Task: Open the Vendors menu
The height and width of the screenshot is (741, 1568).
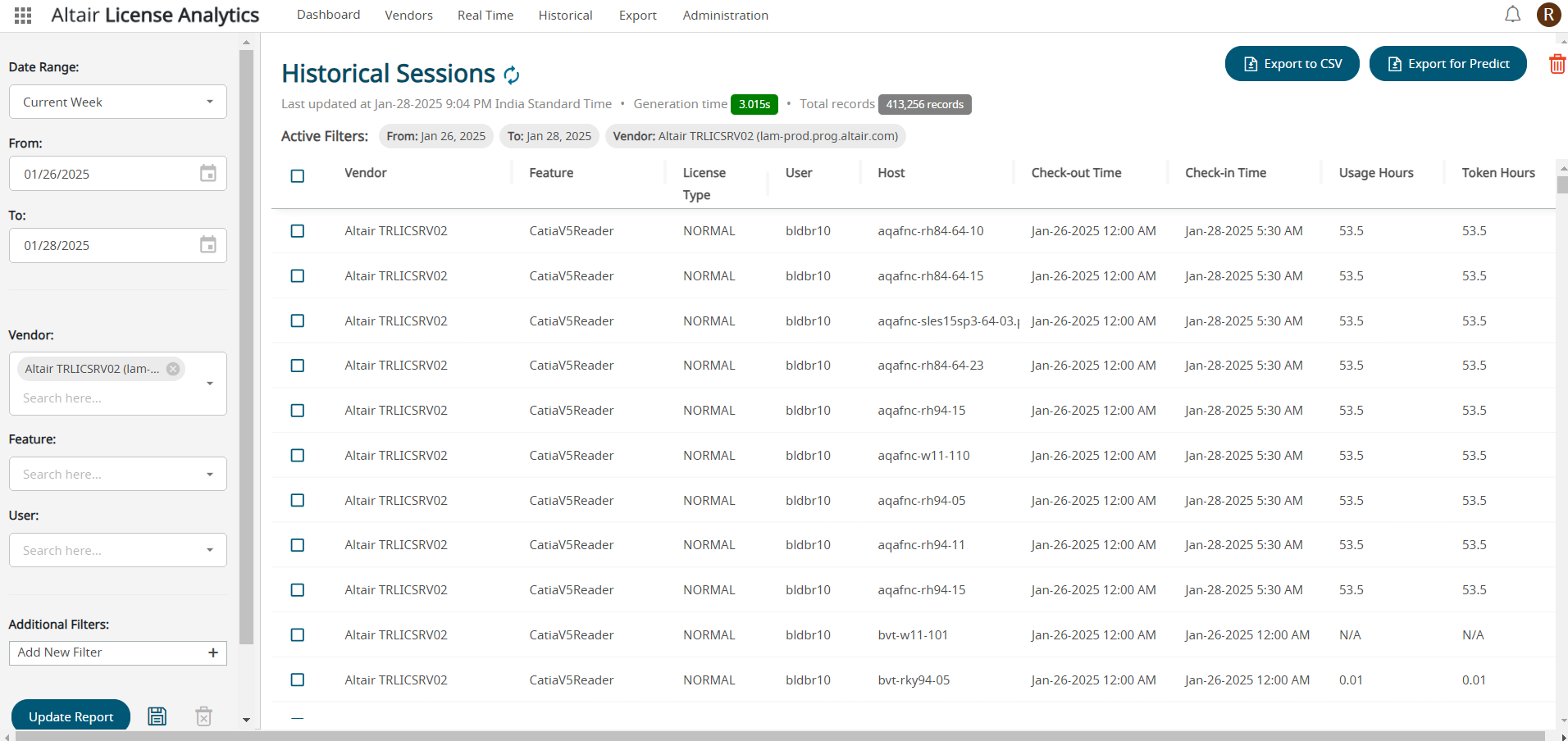Action: (x=408, y=15)
